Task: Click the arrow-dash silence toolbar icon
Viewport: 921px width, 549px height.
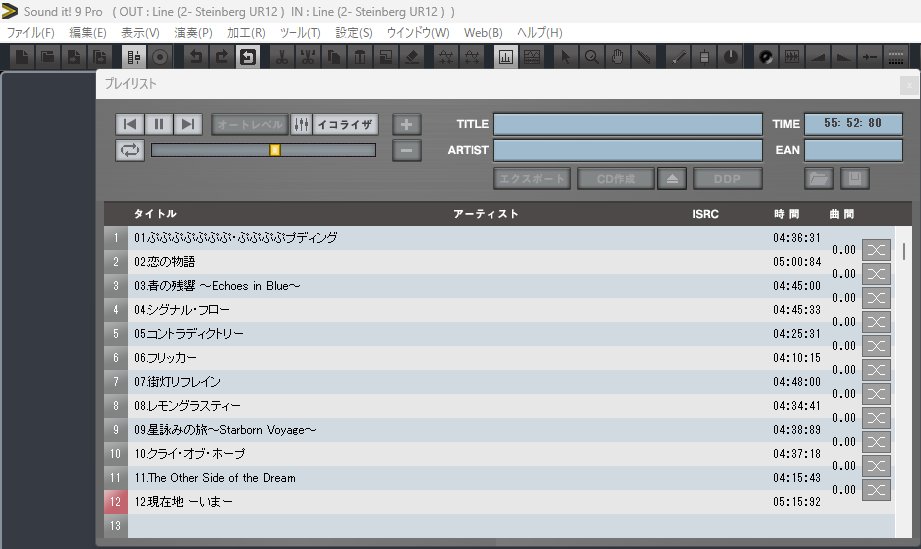Action: [869, 57]
